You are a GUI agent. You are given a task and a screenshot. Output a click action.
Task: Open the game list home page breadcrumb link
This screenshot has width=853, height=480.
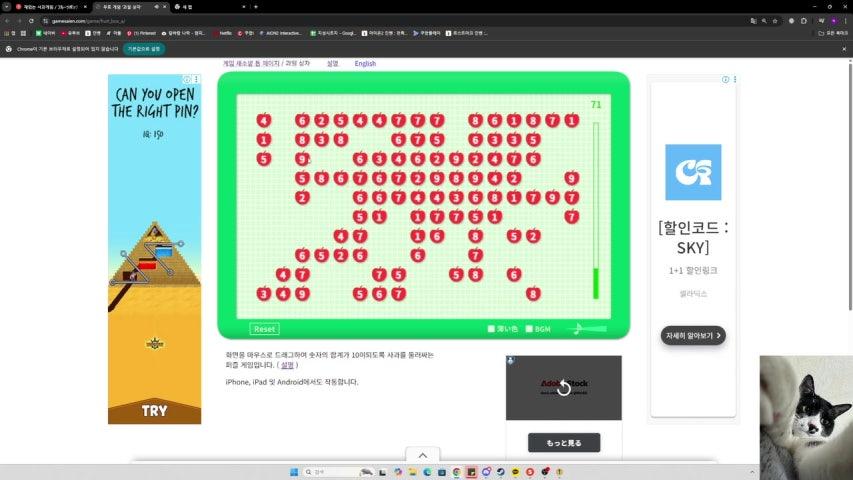pos(251,64)
